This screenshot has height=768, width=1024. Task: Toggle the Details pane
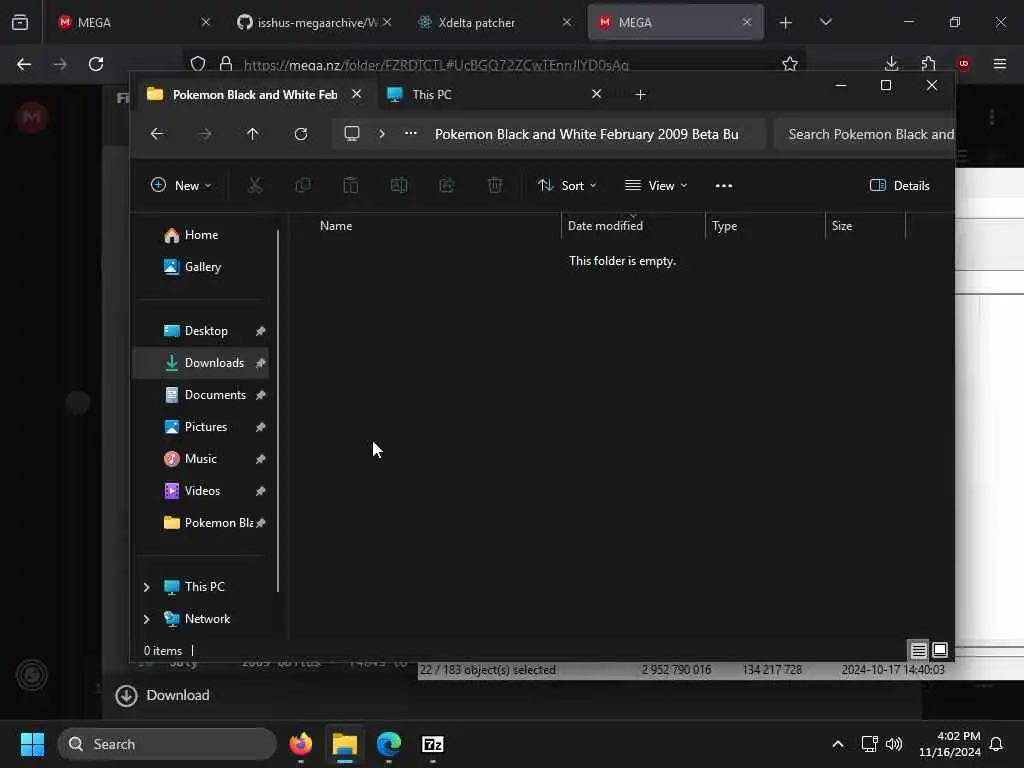tap(899, 185)
